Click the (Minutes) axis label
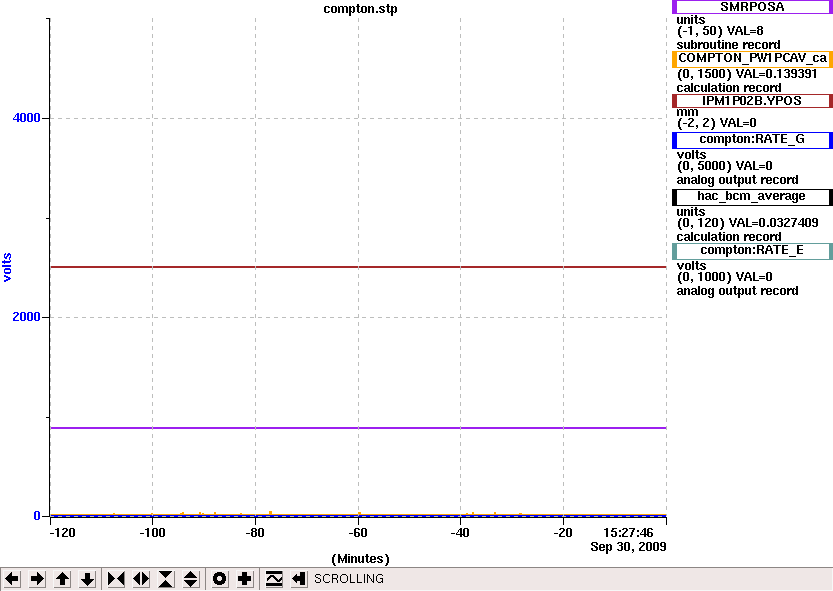 (x=360, y=559)
